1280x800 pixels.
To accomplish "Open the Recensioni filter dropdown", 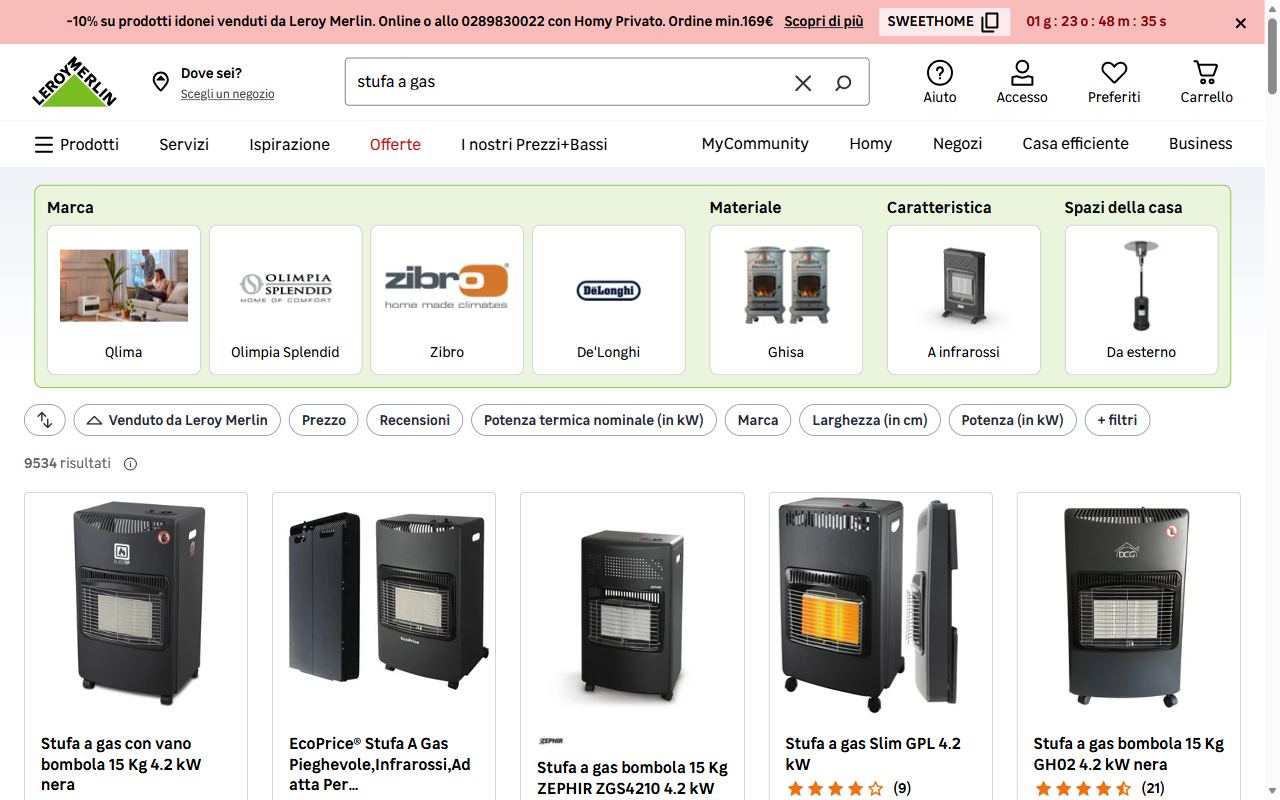I will pos(415,420).
